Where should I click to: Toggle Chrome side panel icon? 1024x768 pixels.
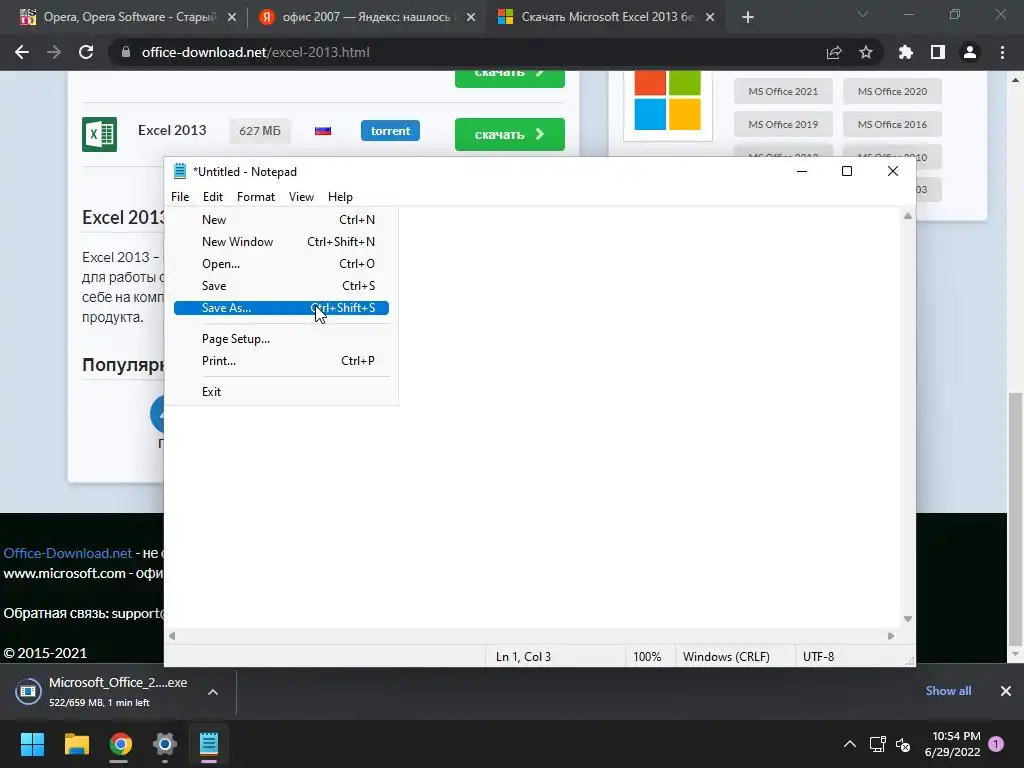[x=938, y=52]
